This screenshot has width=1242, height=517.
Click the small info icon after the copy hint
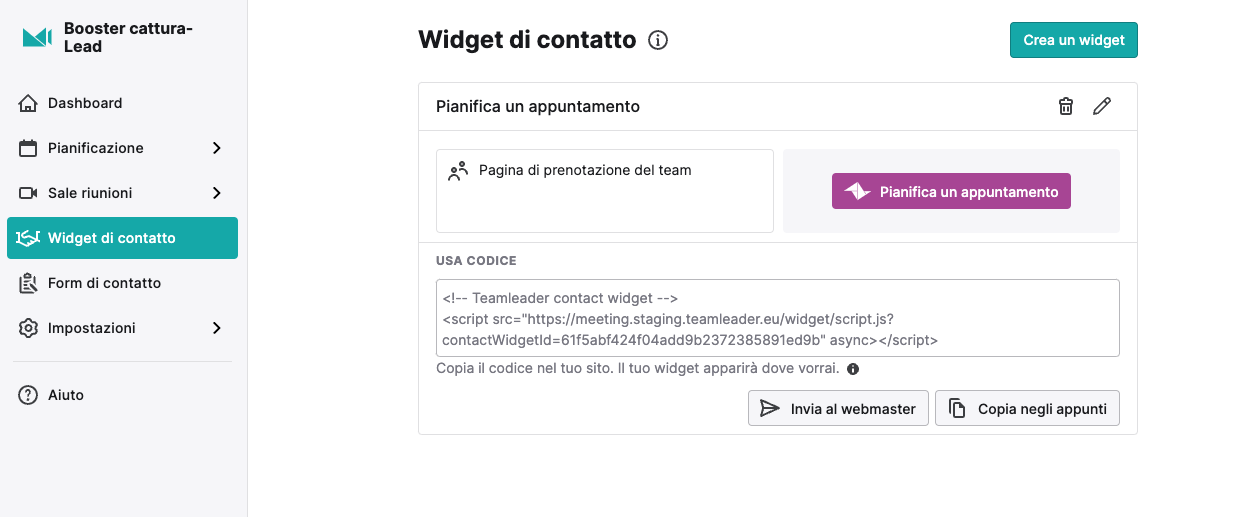point(853,369)
